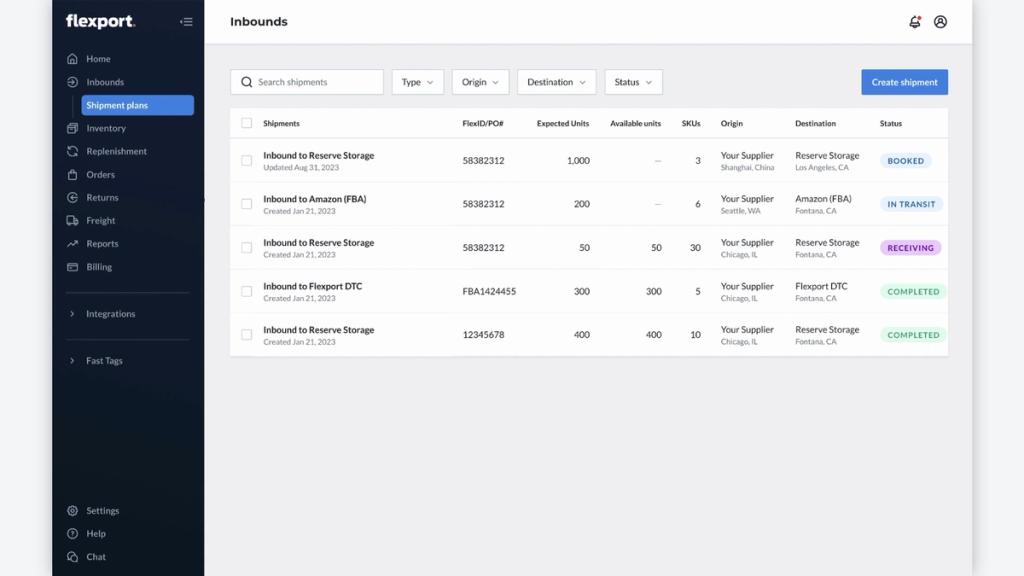Viewport: 1024px width, 576px height.
Task: Open shipment updated Aug 31, 2023
Action: coord(319,155)
